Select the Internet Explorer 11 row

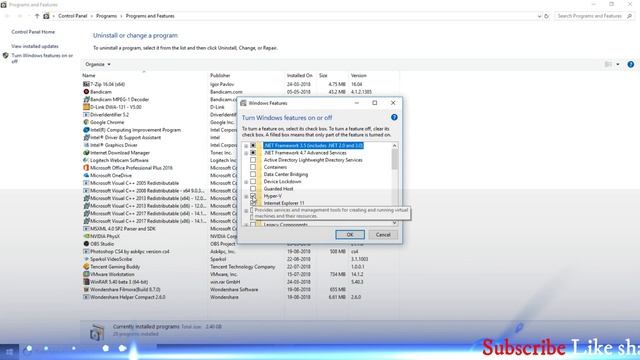click(284, 203)
